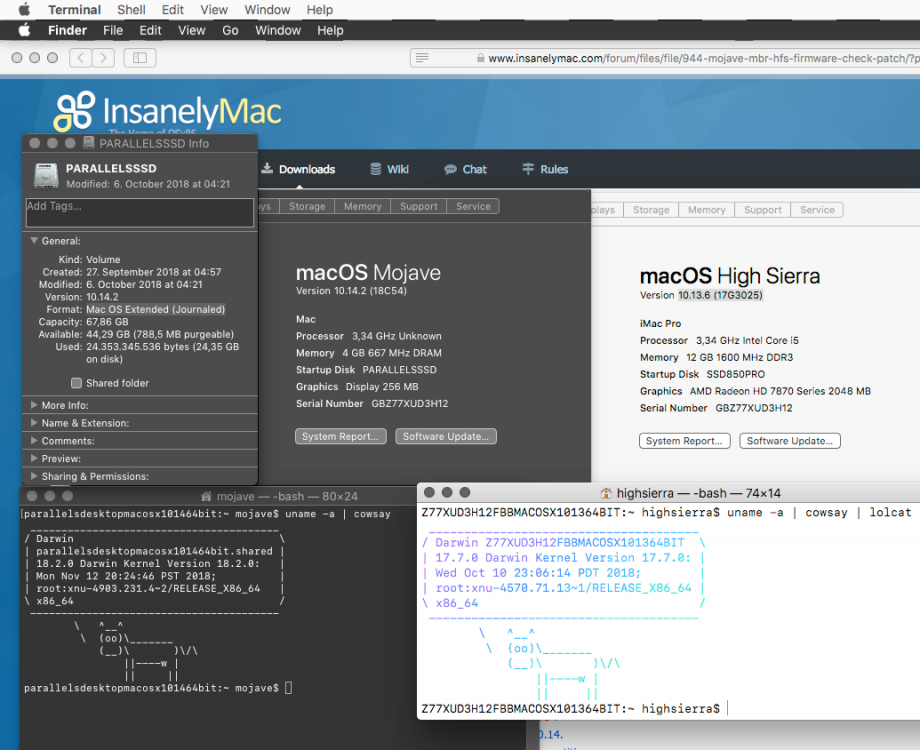
Task: Open Finder's Go menu
Action: click(x=230, y=31)
